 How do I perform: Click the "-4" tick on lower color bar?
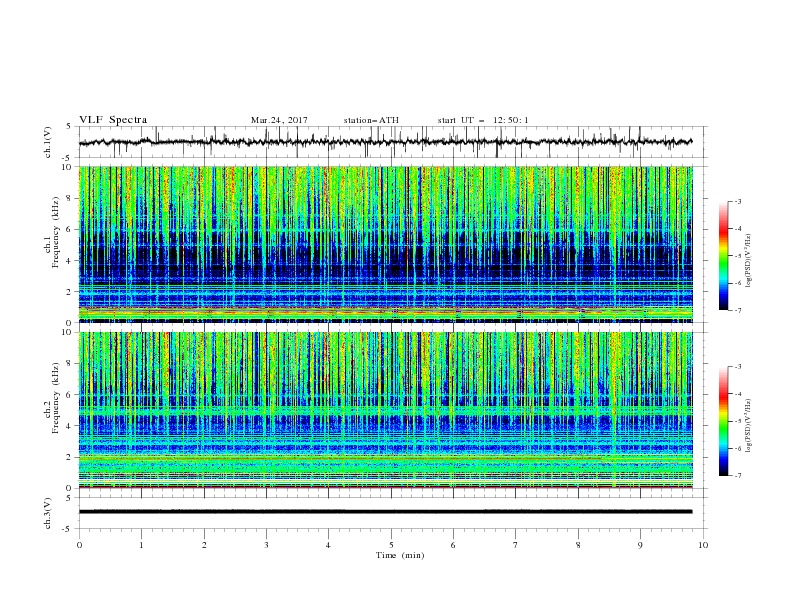pyautogui.click(x=737, y=394)
